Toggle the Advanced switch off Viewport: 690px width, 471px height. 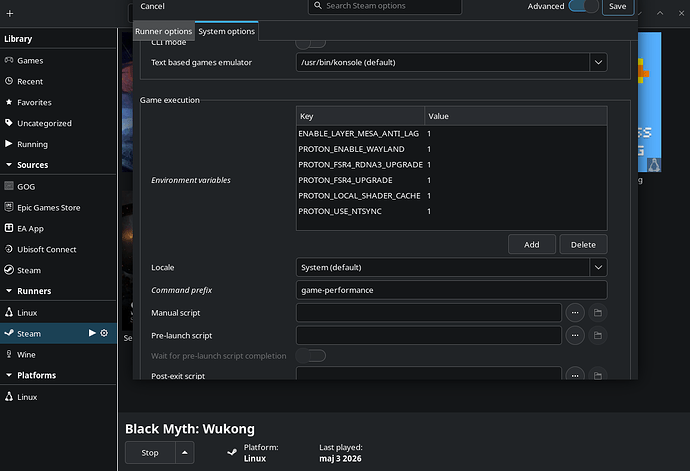click(584, 6)
